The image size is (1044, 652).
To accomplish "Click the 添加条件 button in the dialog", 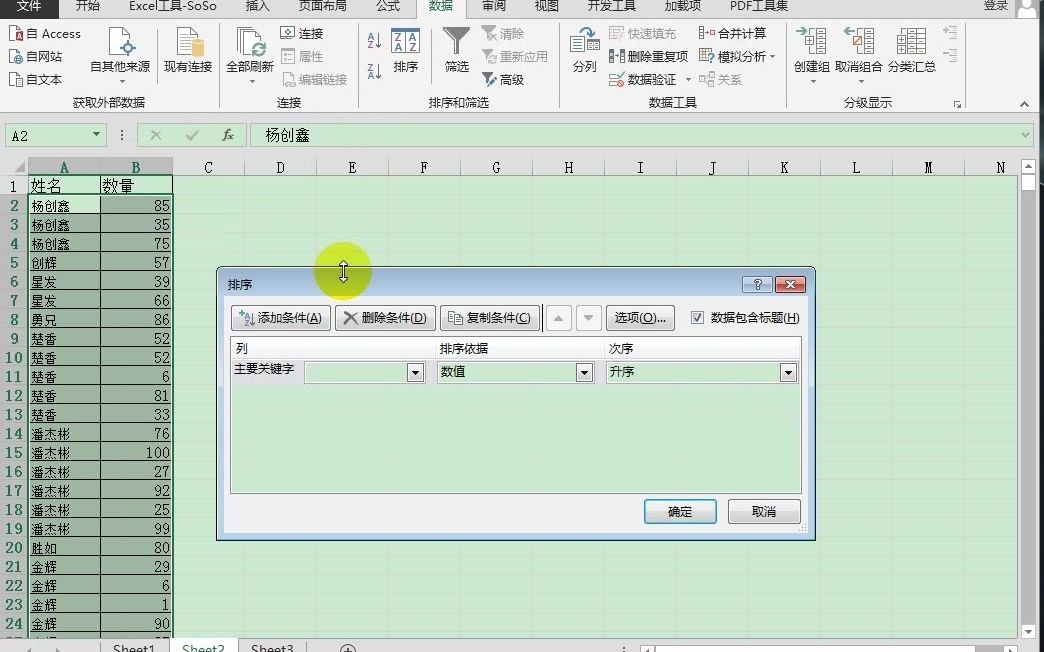I will [x=280, y=317].
